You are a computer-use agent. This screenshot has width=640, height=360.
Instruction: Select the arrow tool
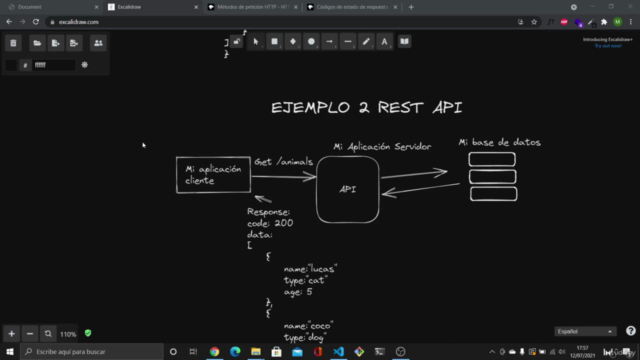[329, 42]
